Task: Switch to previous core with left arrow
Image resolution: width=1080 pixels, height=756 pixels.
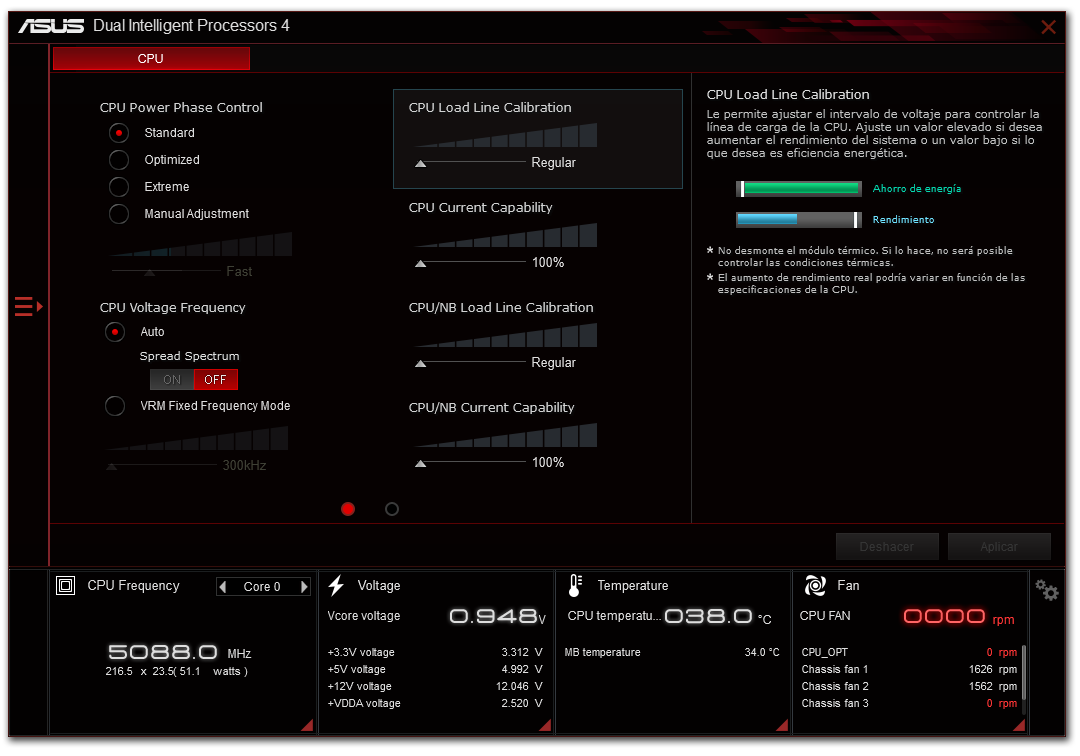Action: [222, 587]
